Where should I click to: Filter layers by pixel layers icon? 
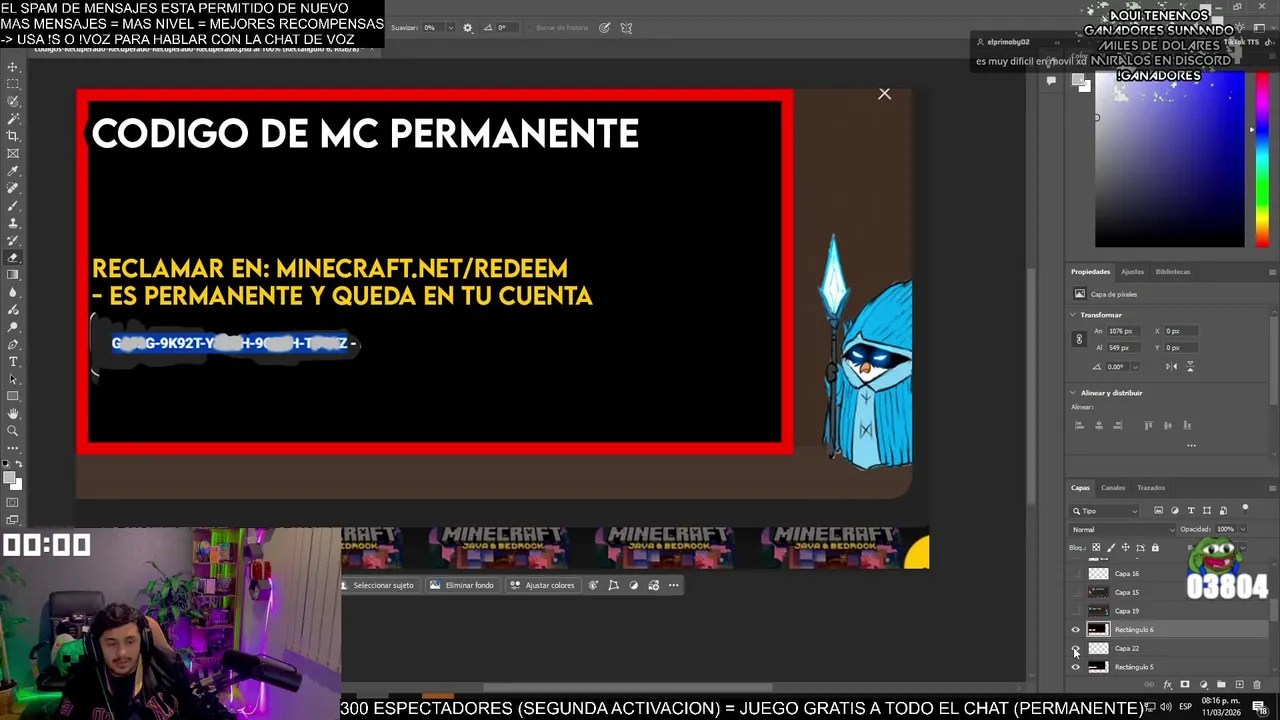click(1159, 511)
